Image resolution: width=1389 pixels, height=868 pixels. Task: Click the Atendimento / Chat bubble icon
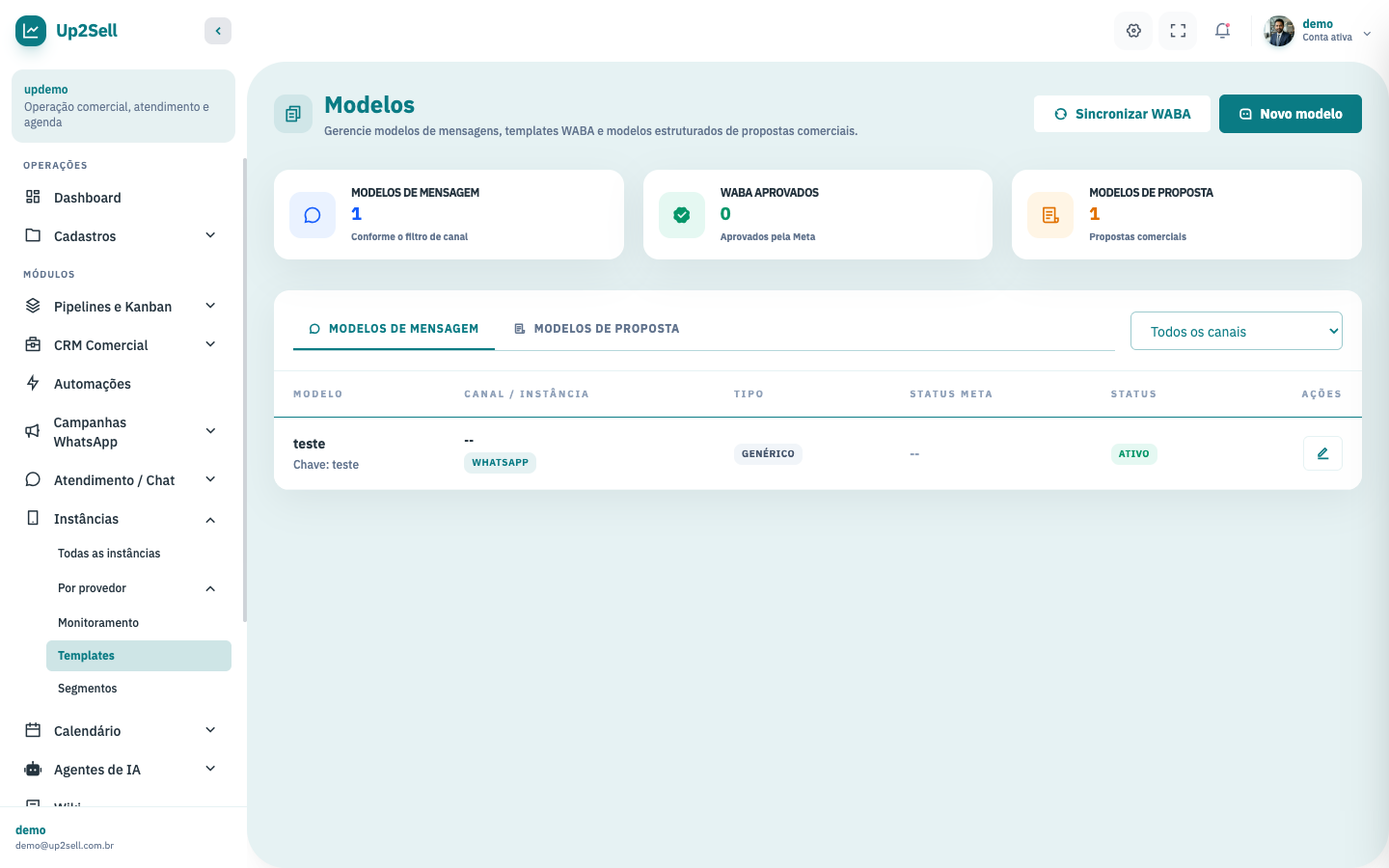pos(33,479)
